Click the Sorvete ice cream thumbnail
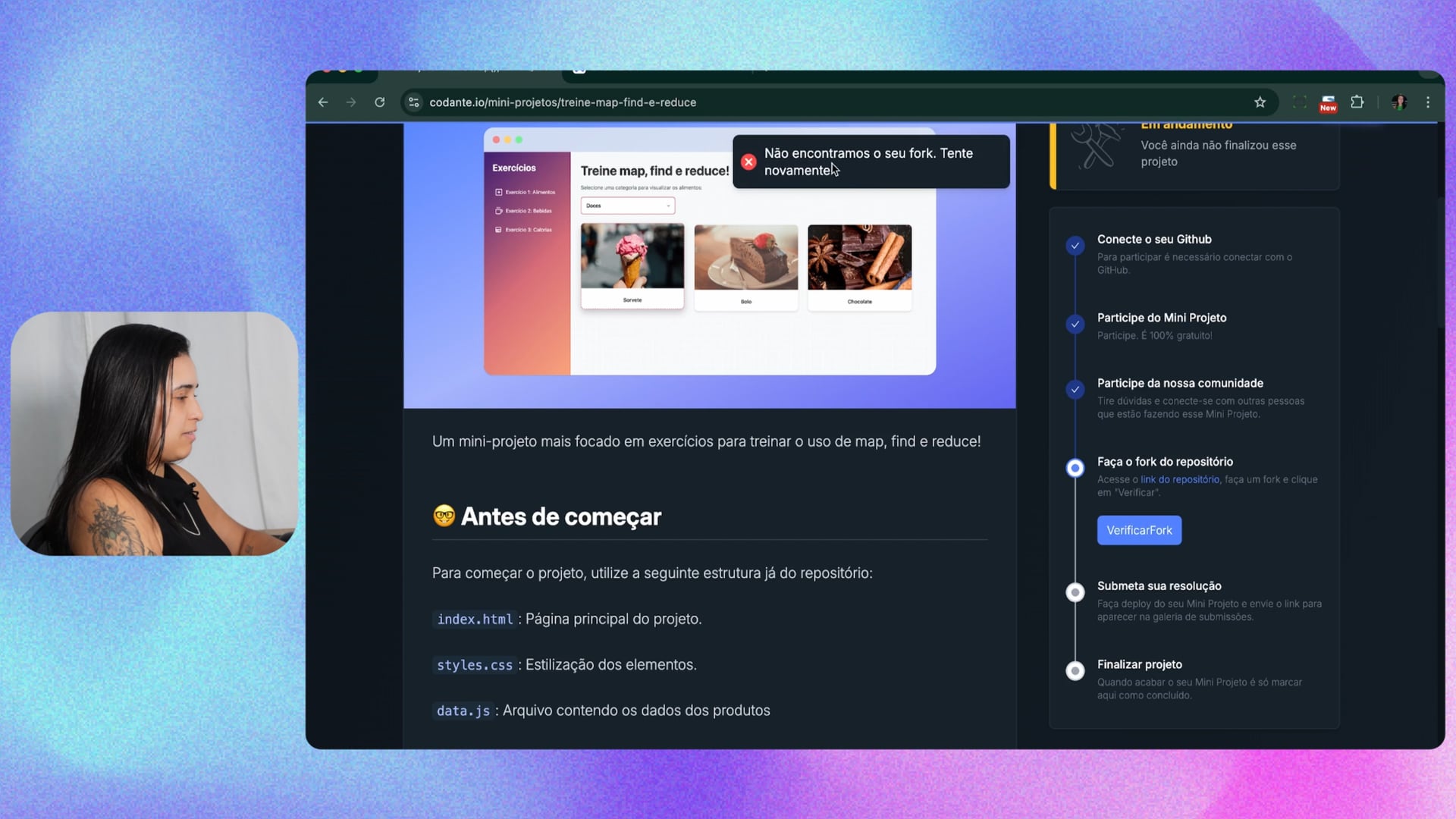Image resolution: width=1456 pixels, height=819 pixels. point(632,257)
